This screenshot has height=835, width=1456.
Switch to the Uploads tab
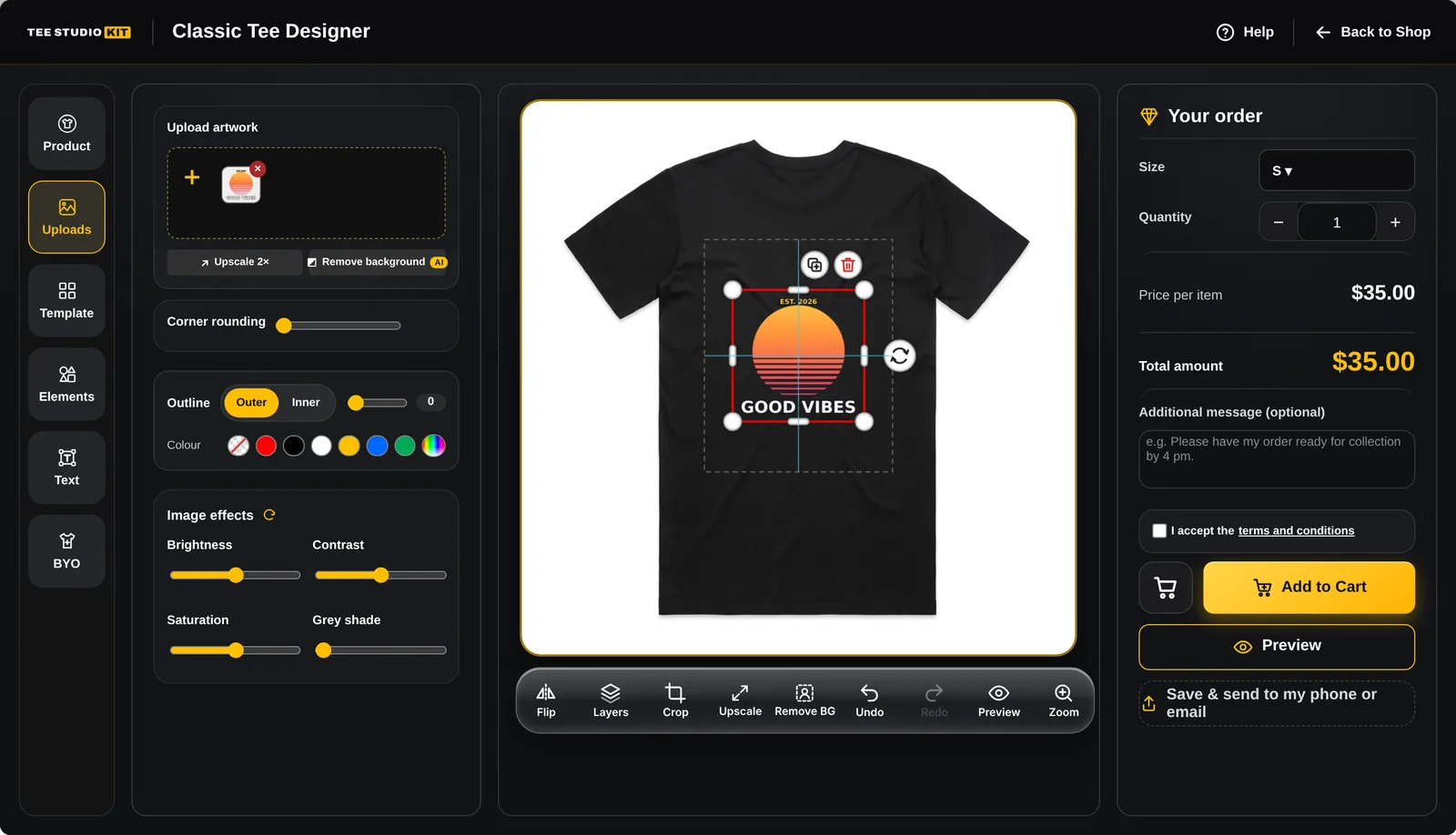tap(66, 217)
